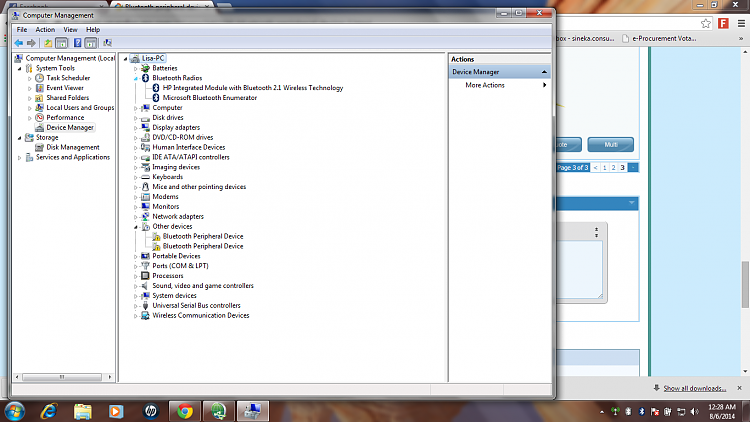This screenshot has height=422, width=750.
Task: Select the Imaging devices category
Action: 176,167
